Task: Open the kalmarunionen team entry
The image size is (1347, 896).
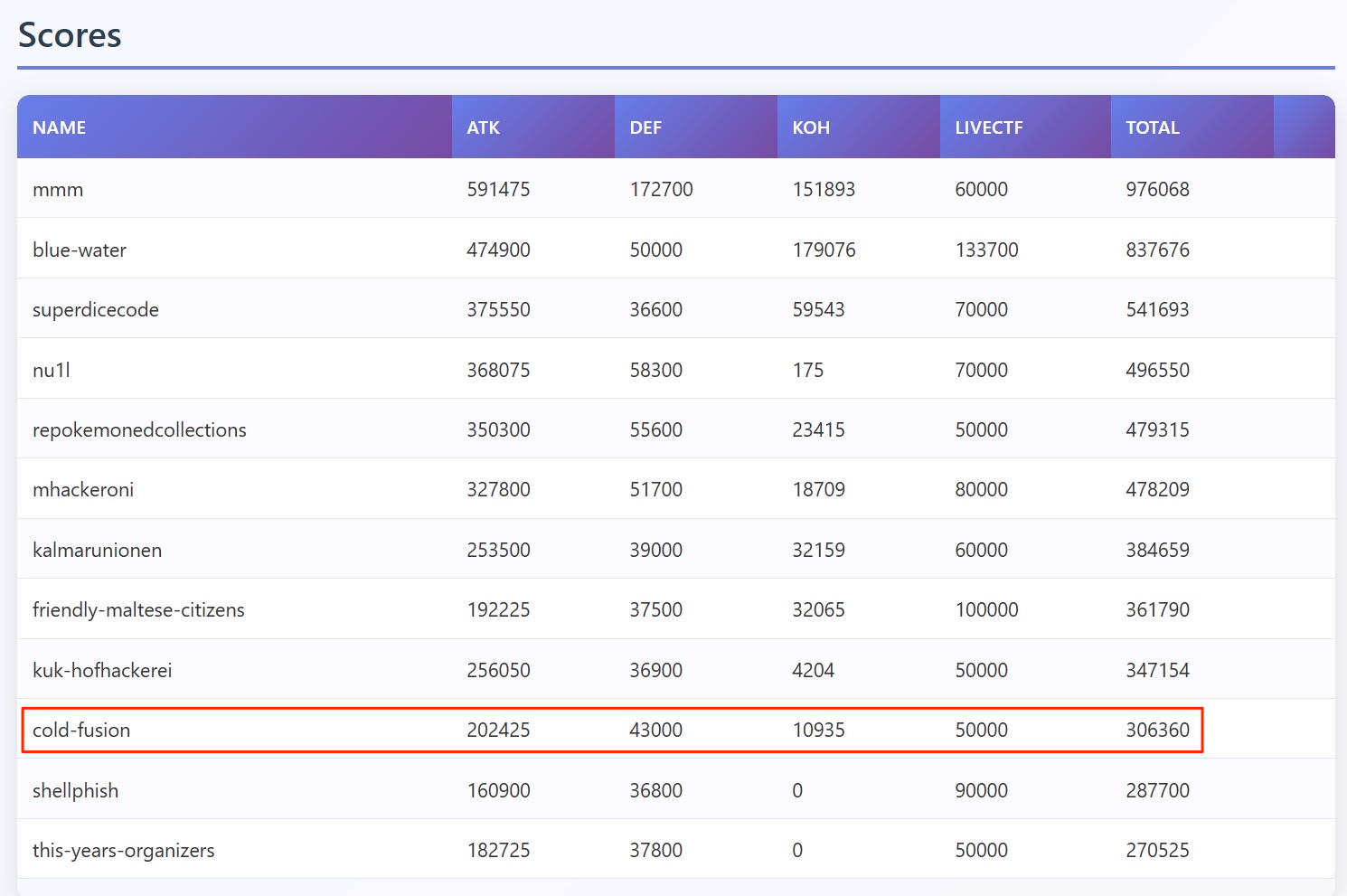Action: click(x=98, y=551)
